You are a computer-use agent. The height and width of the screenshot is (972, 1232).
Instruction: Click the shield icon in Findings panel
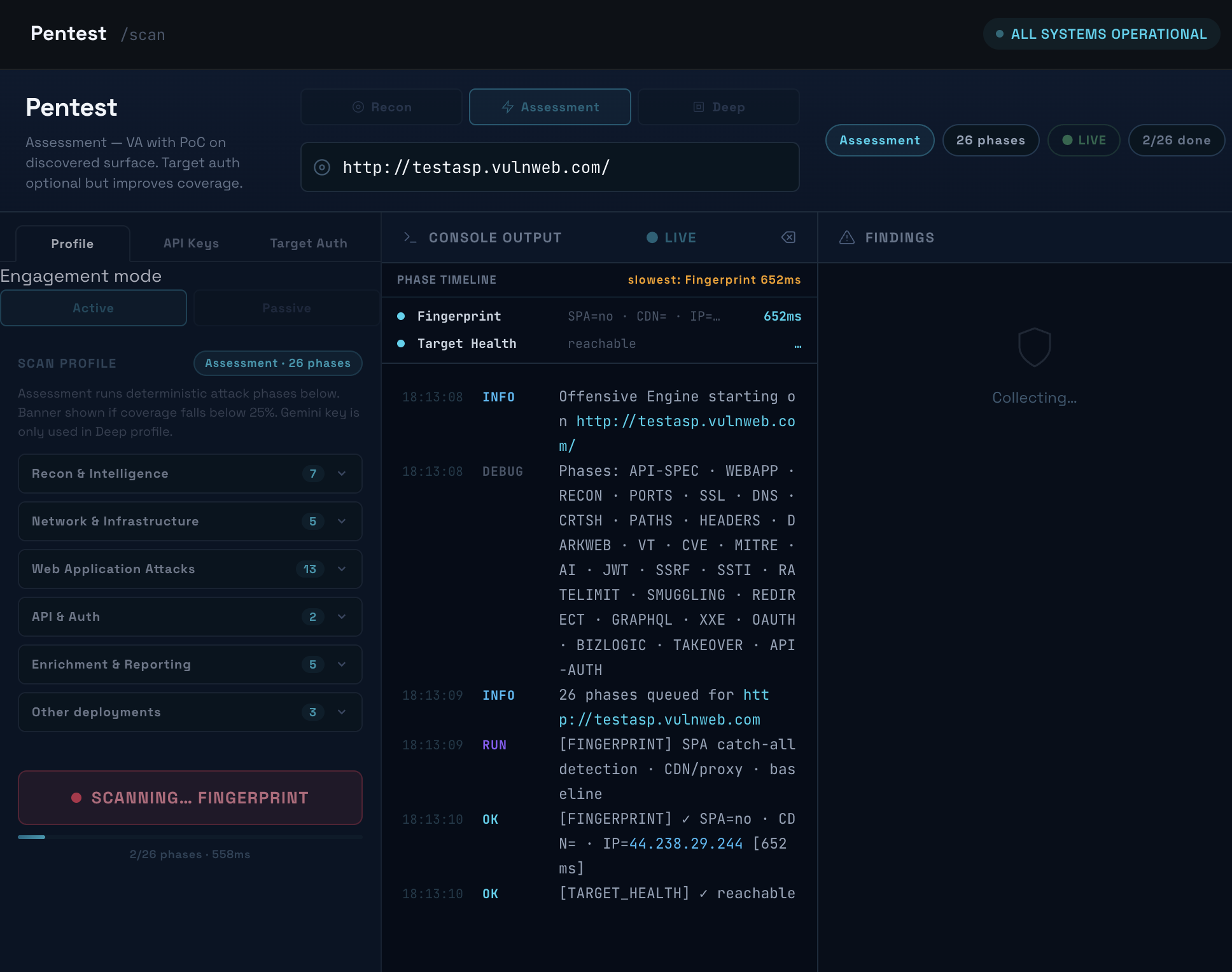[1034, 347]
